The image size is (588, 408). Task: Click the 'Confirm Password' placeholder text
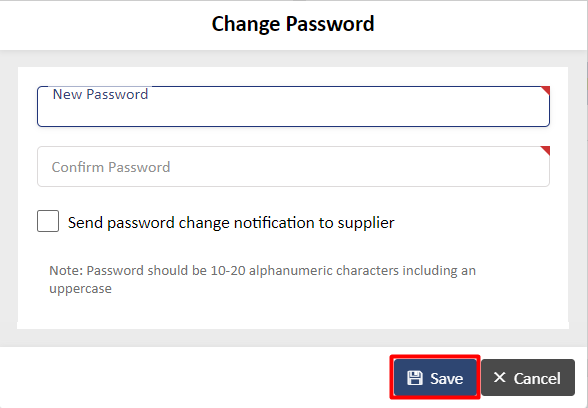tap(111, 167)
